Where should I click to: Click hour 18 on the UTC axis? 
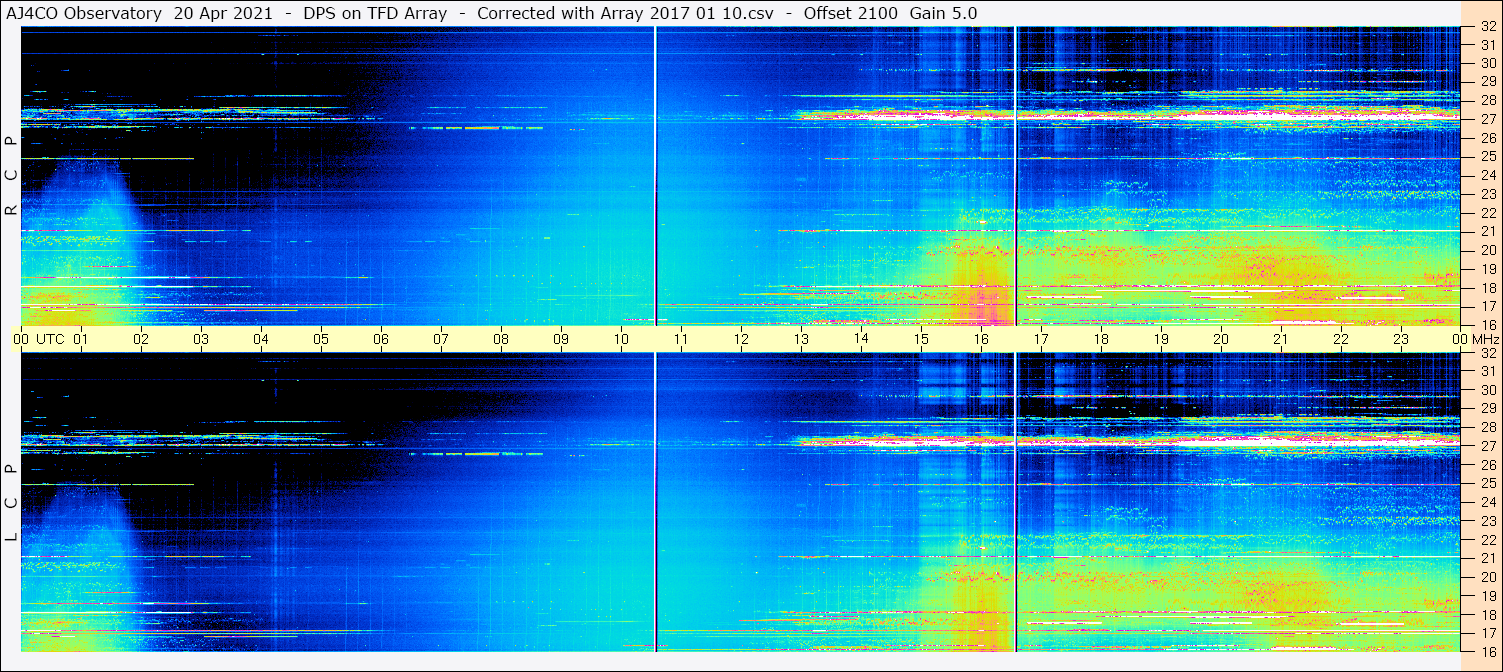pos(1101,339)
